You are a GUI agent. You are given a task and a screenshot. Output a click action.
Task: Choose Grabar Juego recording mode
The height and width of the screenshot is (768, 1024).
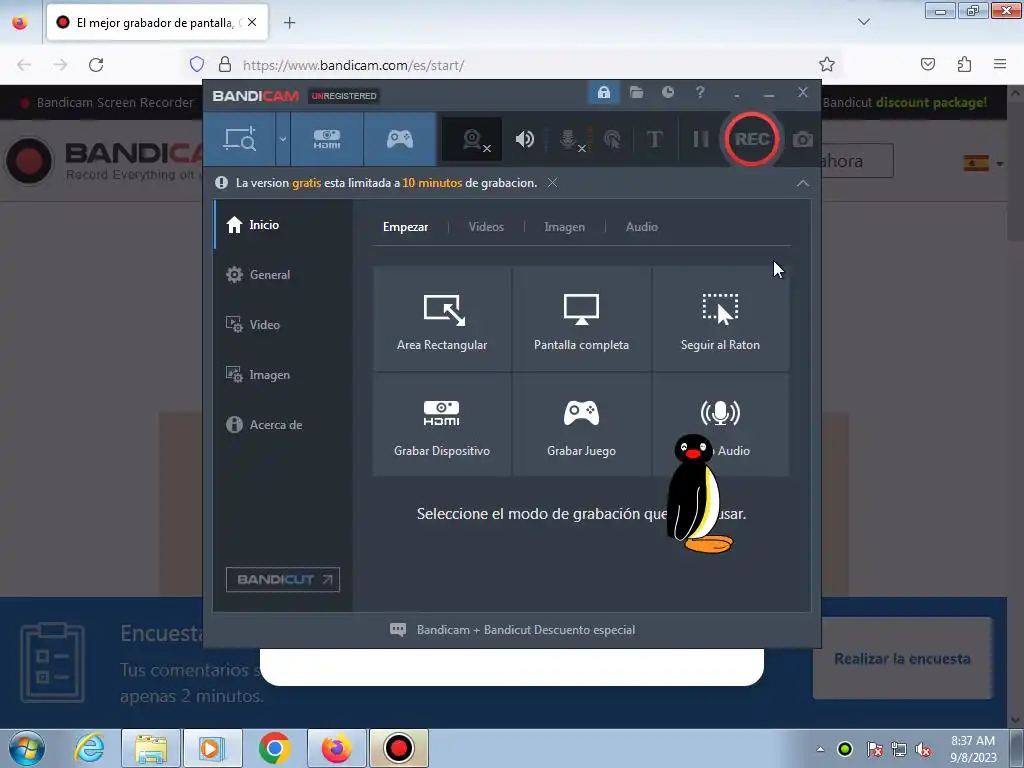click(x=581, y=425)
